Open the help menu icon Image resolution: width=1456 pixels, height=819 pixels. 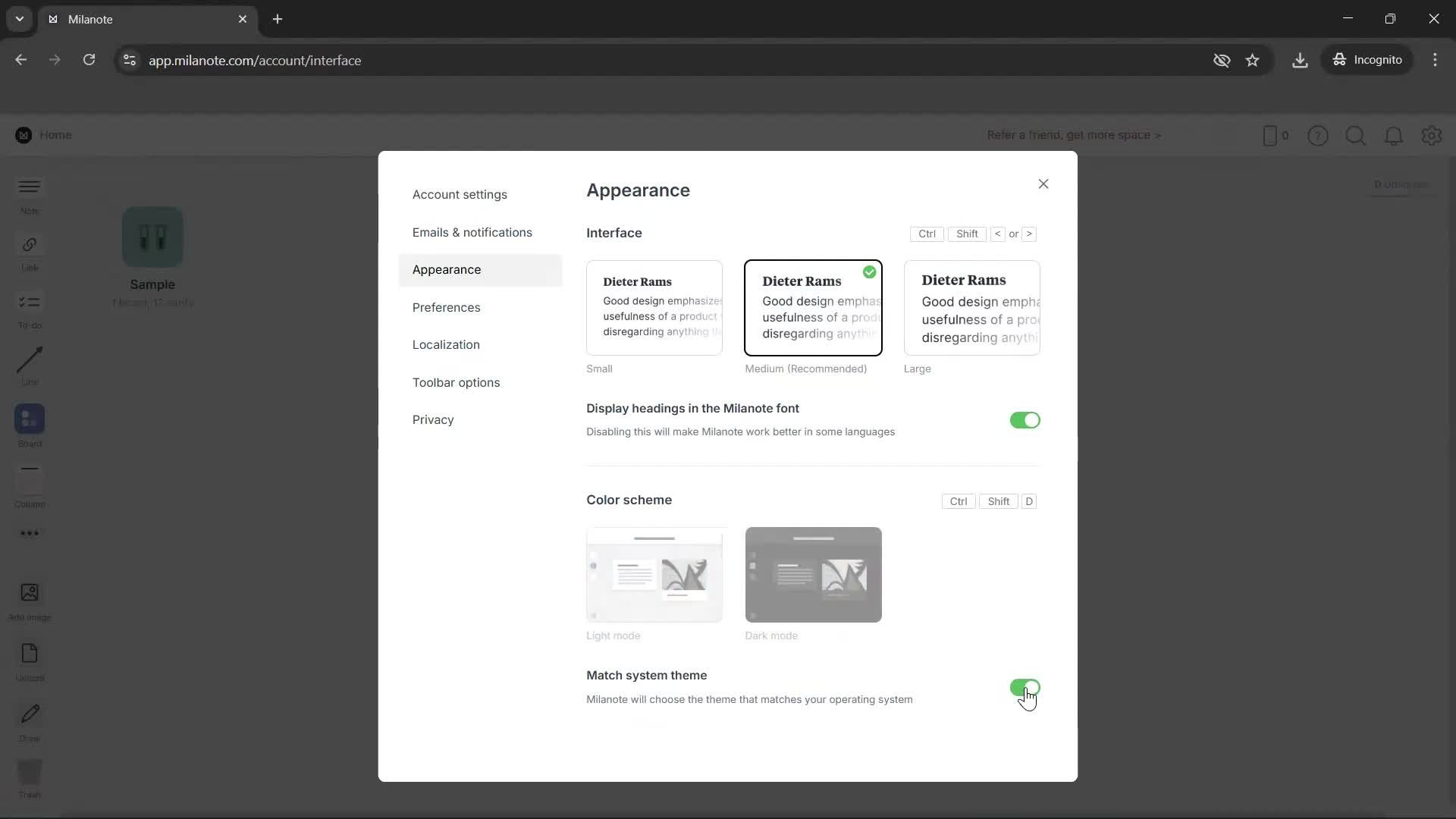[1319, 136]
